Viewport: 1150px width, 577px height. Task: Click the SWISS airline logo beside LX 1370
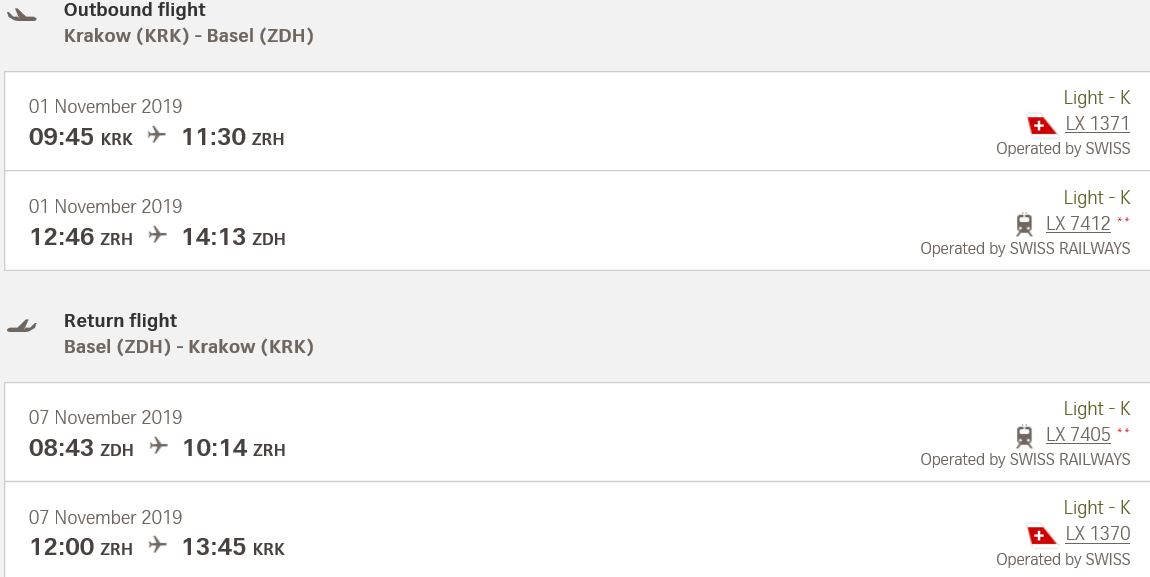click(1041, 536)
